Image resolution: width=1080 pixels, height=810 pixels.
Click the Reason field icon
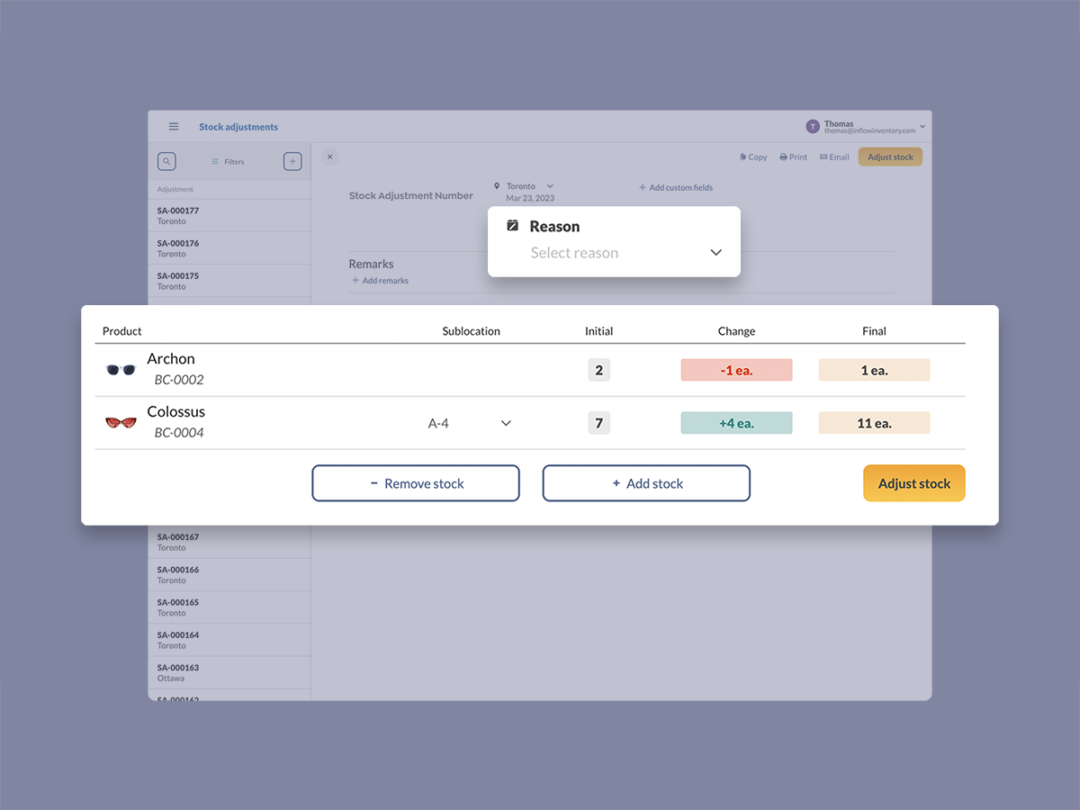click(x=514, y=226)
